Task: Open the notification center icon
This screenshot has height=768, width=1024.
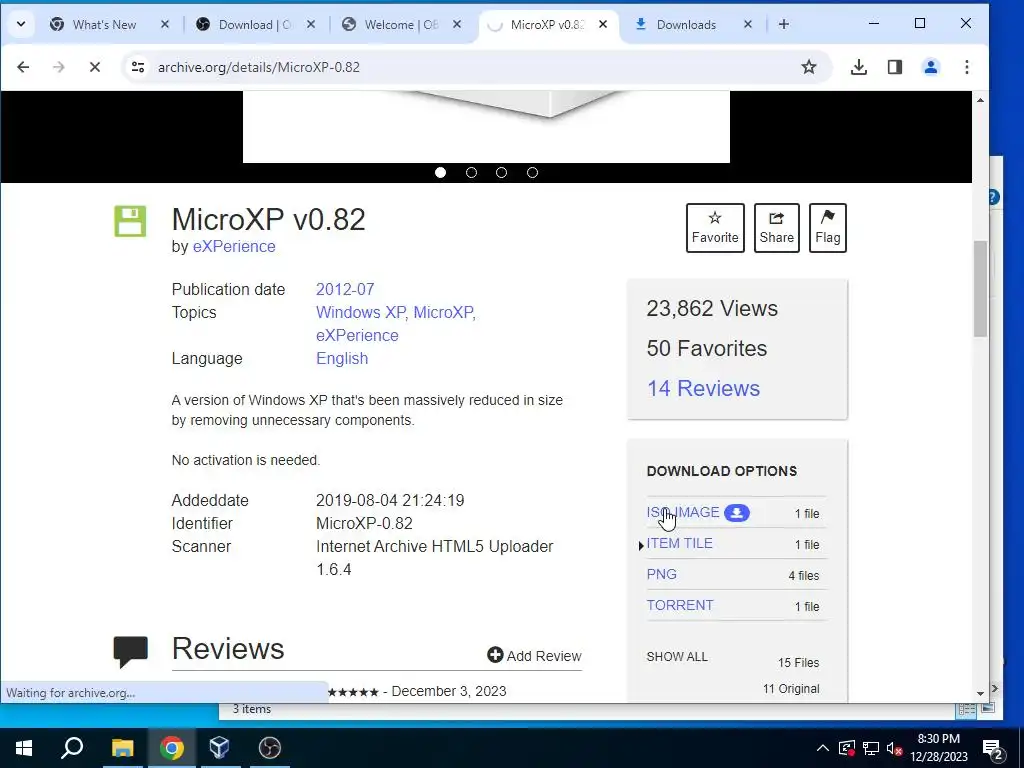Action: pos(993,748)
